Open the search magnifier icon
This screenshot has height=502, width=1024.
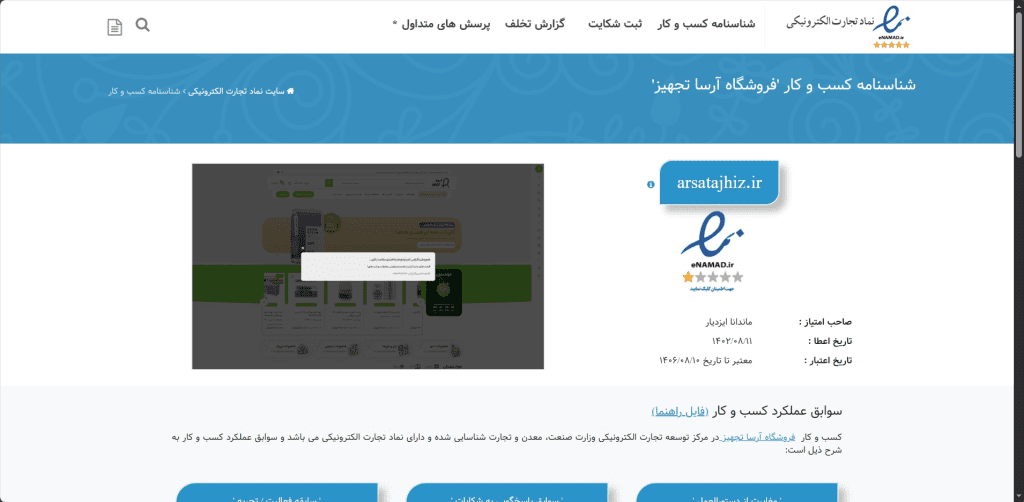point(142,25)
